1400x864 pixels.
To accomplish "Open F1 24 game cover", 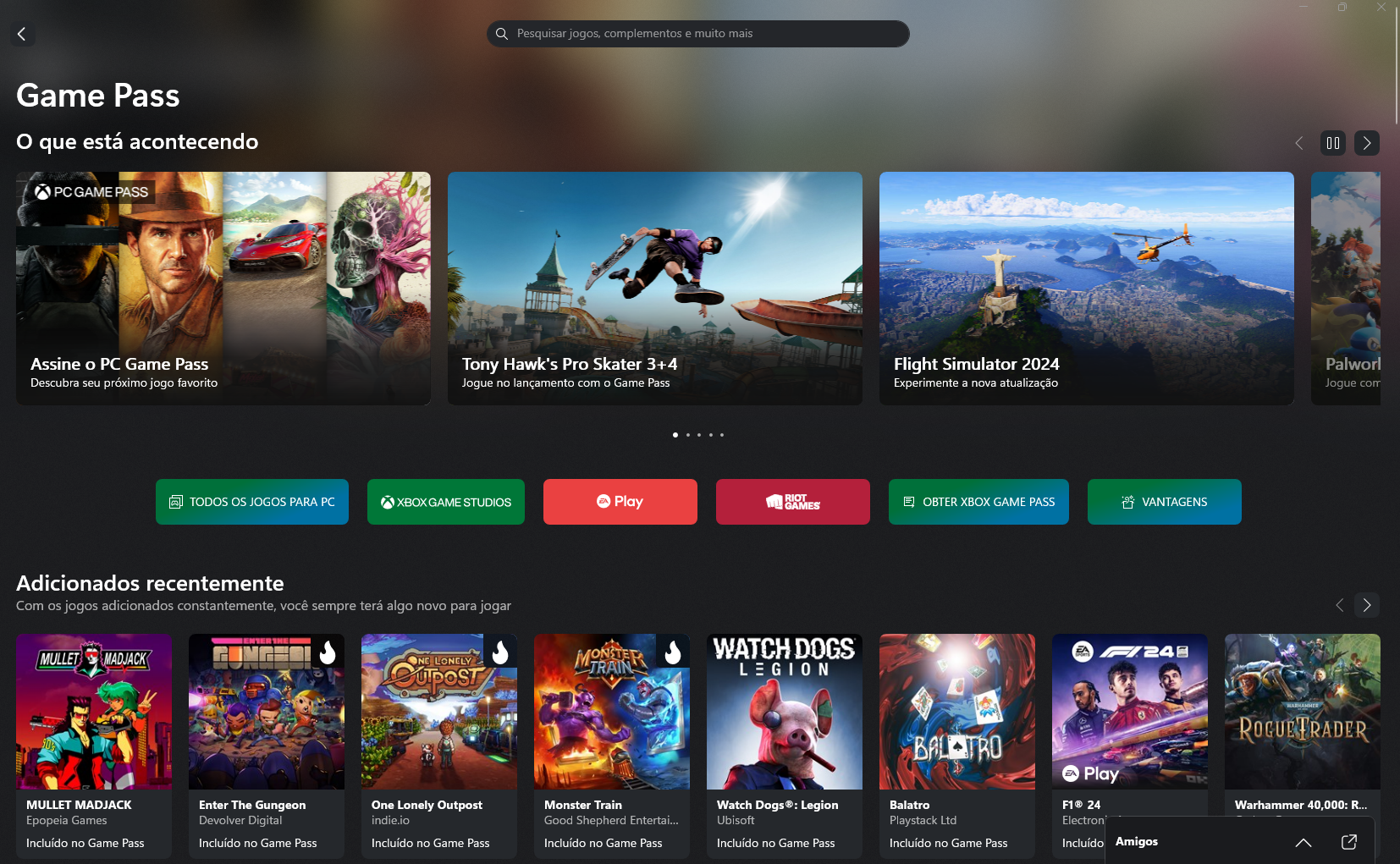I will (x=1130, y=712).
